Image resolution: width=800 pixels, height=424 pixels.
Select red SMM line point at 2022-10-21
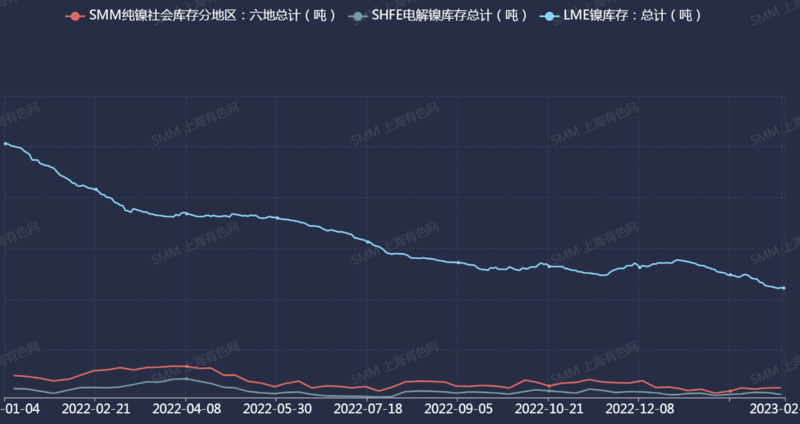pos(549,386)
